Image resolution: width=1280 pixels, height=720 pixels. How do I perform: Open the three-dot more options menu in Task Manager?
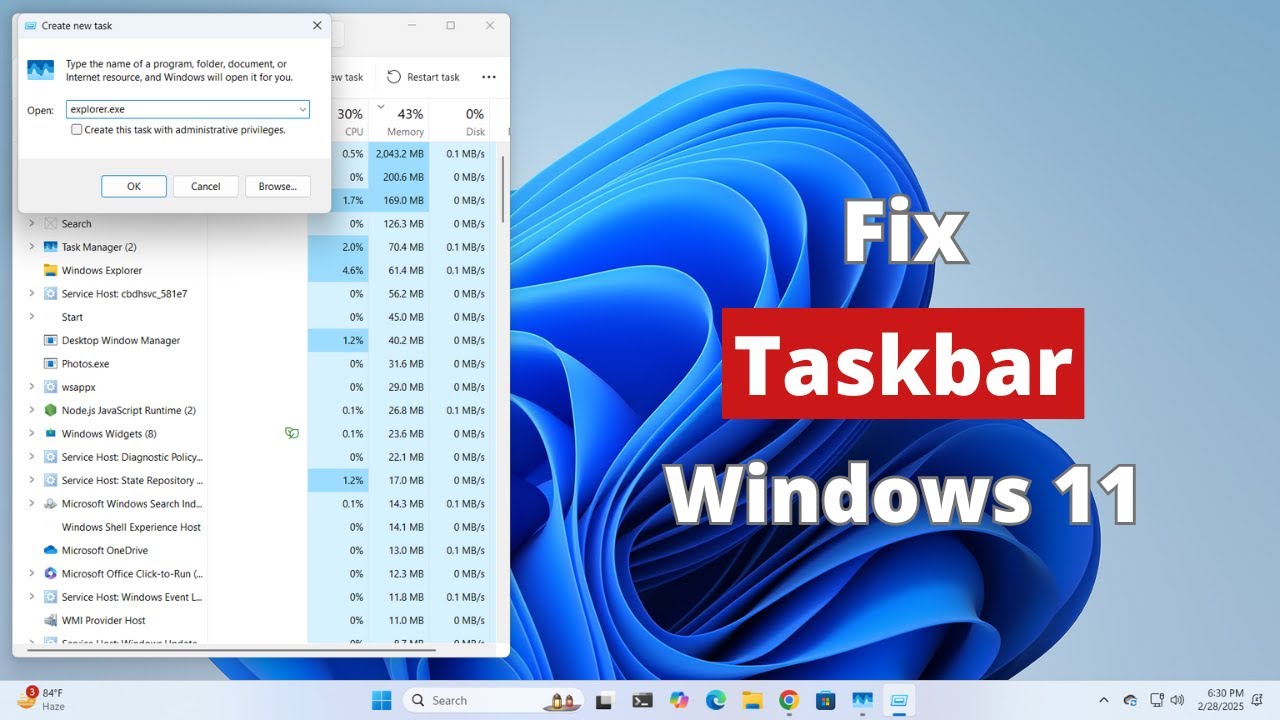489,77
